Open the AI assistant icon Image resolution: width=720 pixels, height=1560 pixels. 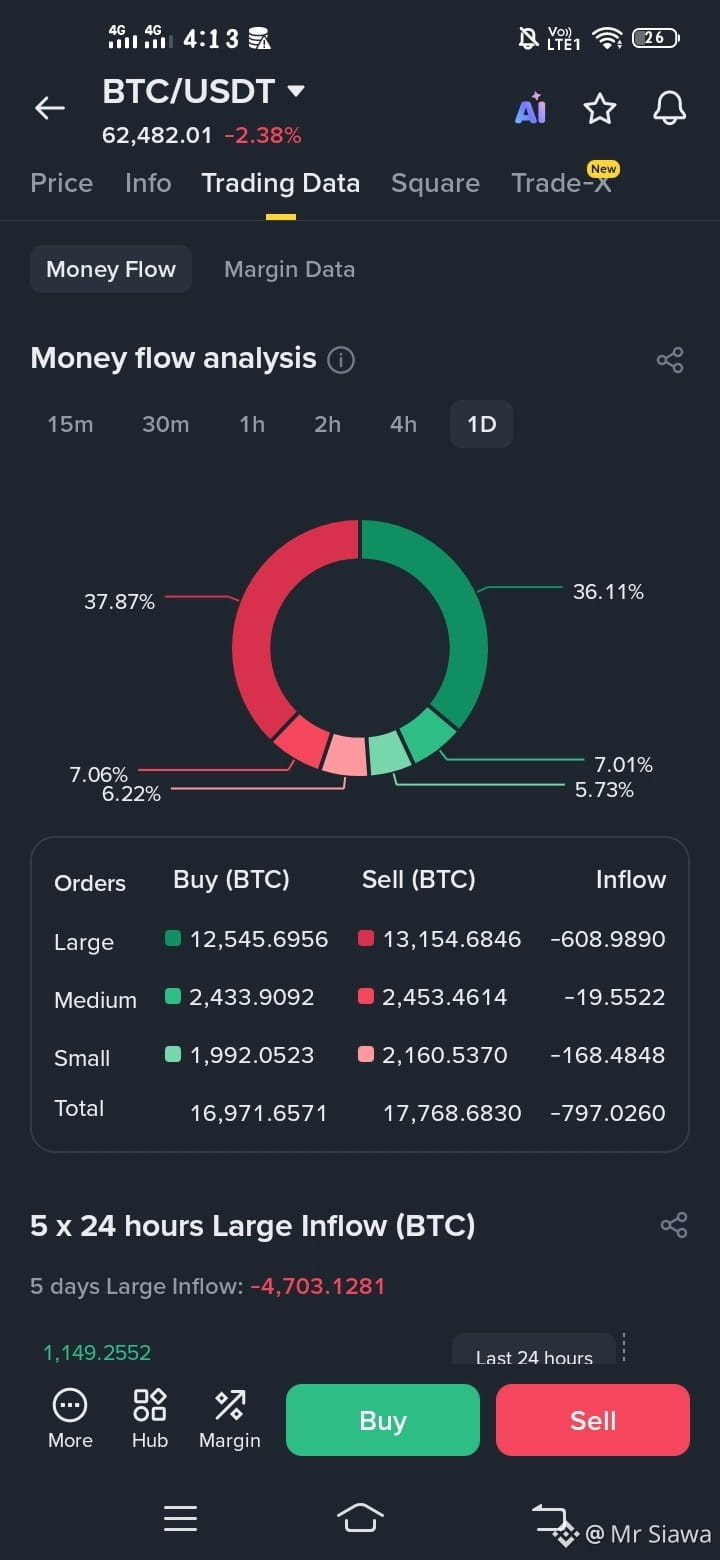[531, 108]
